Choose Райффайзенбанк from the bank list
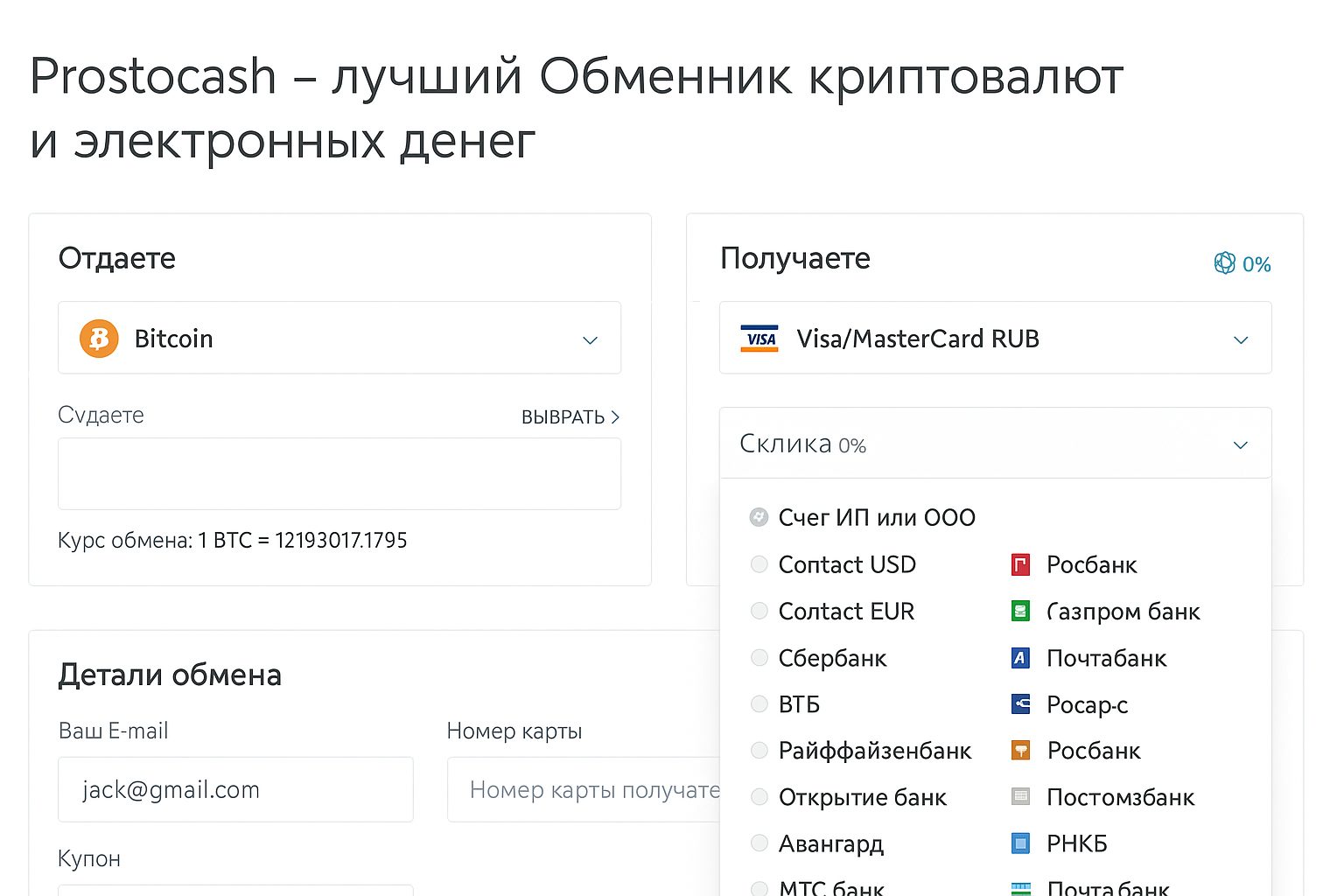The height and width of the screenshot is (896, 1344). pos(759,750)
